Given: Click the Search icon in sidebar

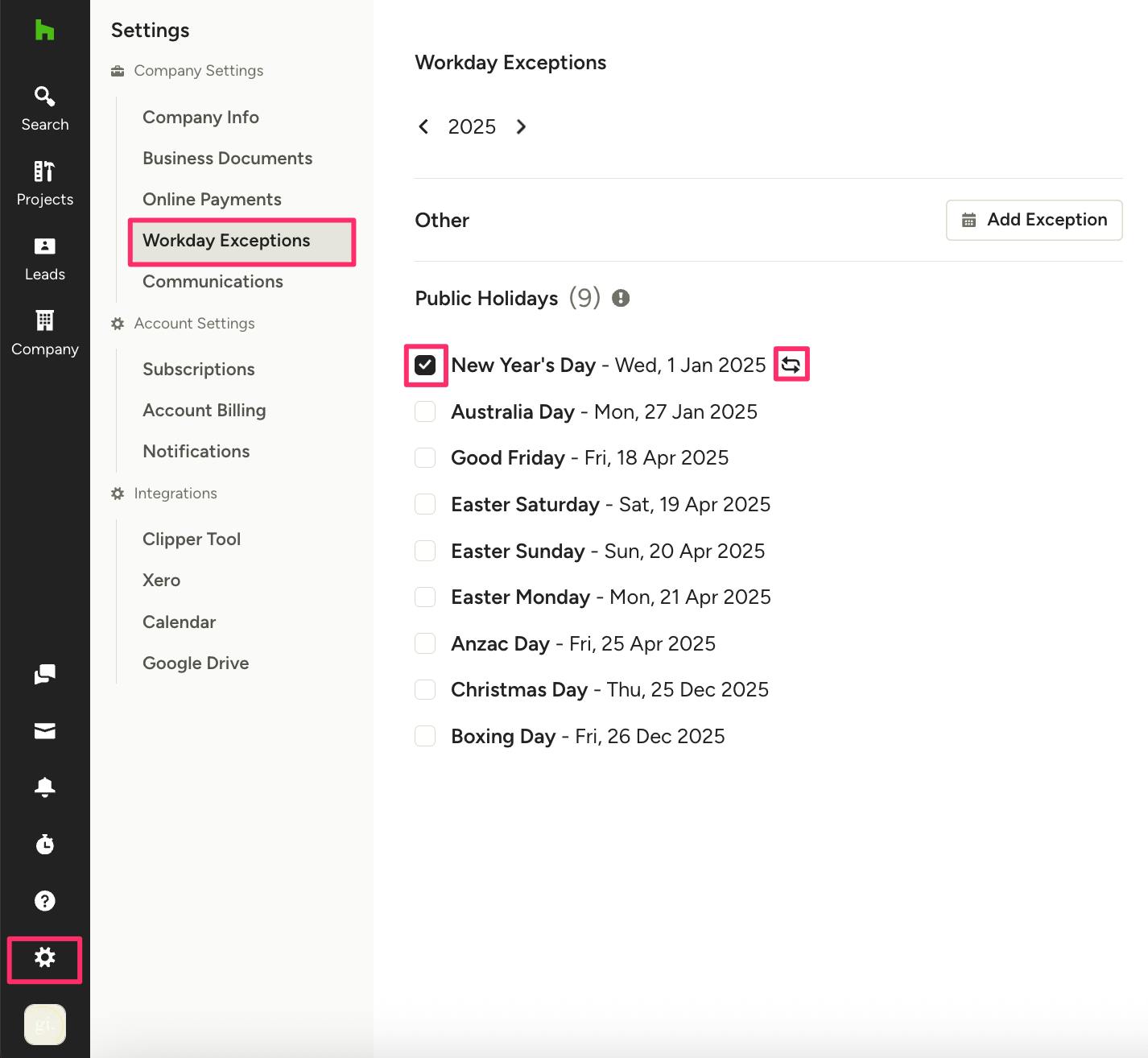Looking at the screenshot, I should tap(44, 97).
